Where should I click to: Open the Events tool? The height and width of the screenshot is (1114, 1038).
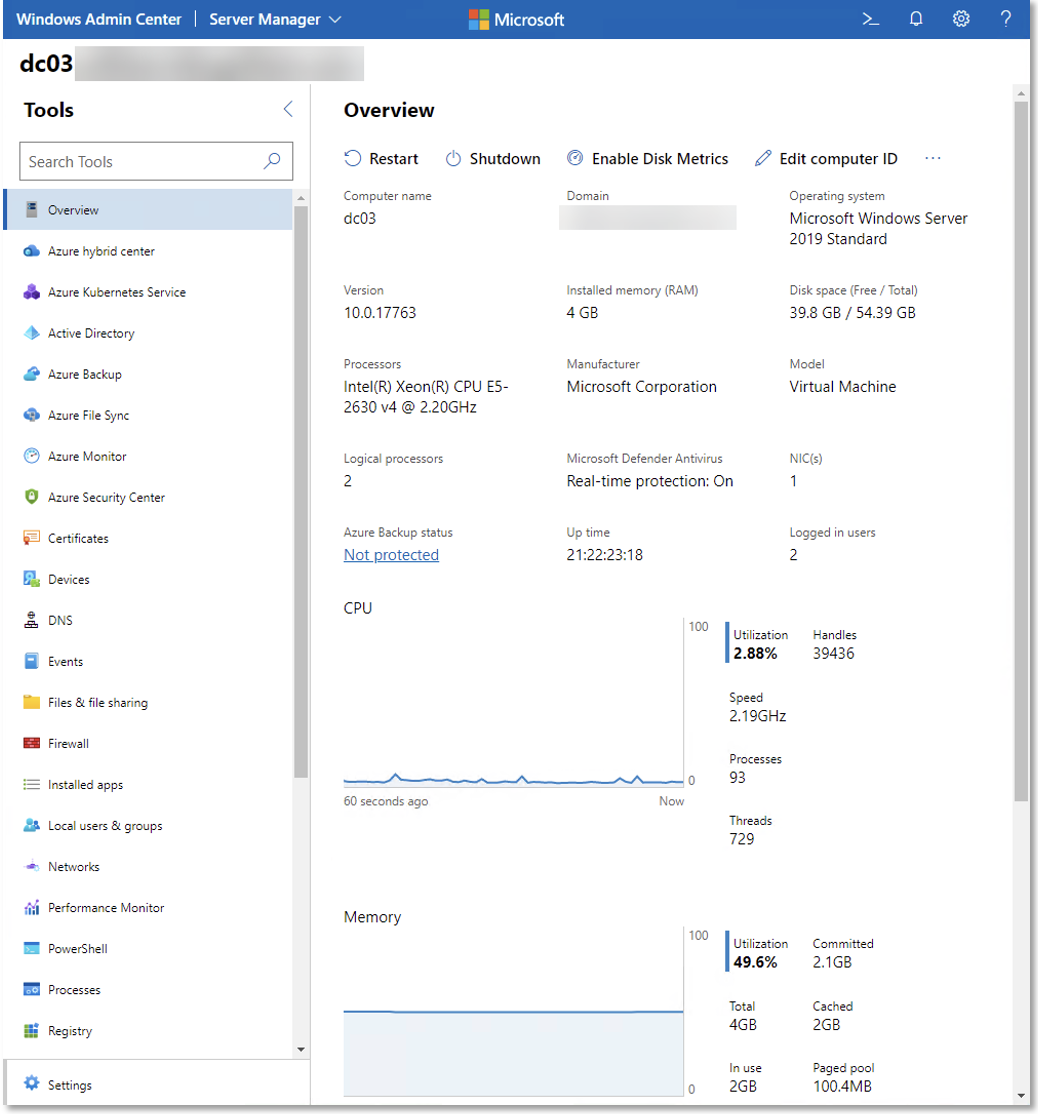tap(66, 661)
